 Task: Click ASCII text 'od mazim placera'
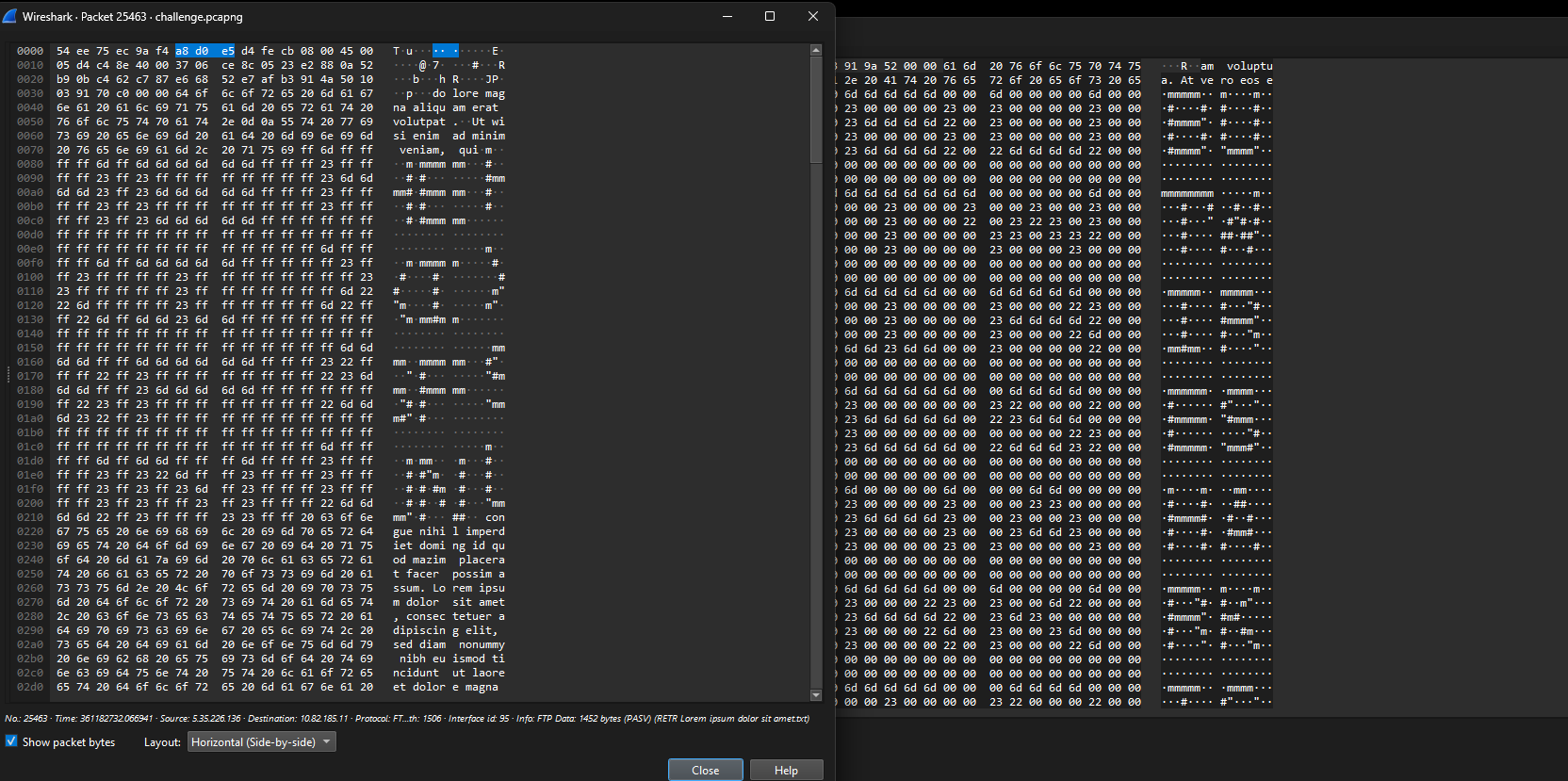click(449, 560)
